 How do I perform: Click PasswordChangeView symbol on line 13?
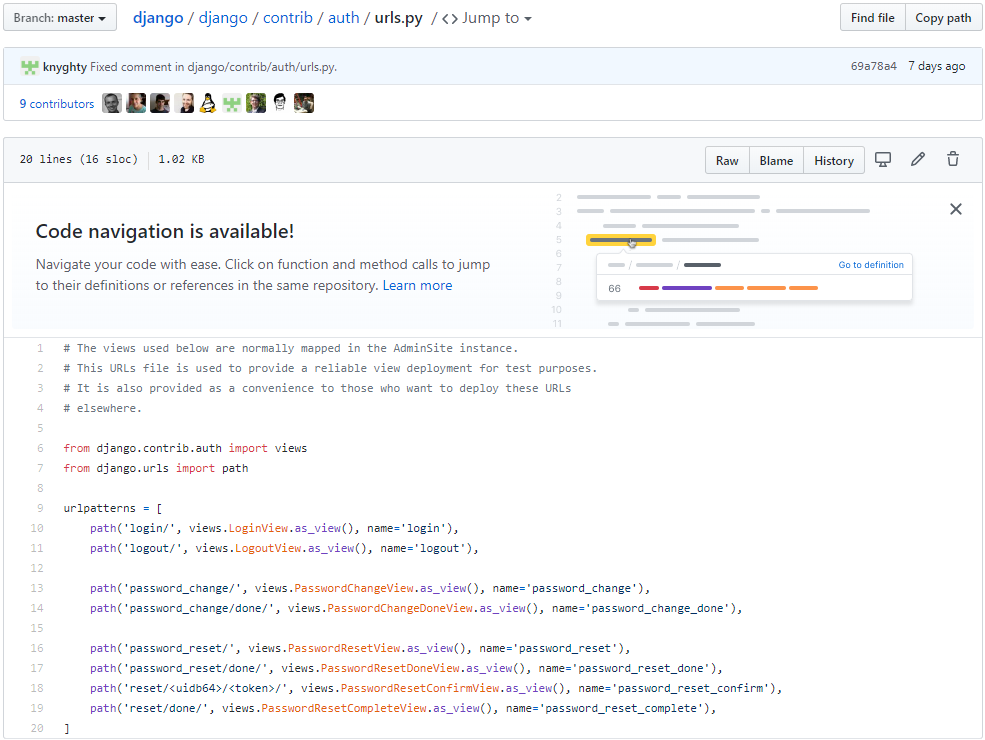tap(354, 588)
